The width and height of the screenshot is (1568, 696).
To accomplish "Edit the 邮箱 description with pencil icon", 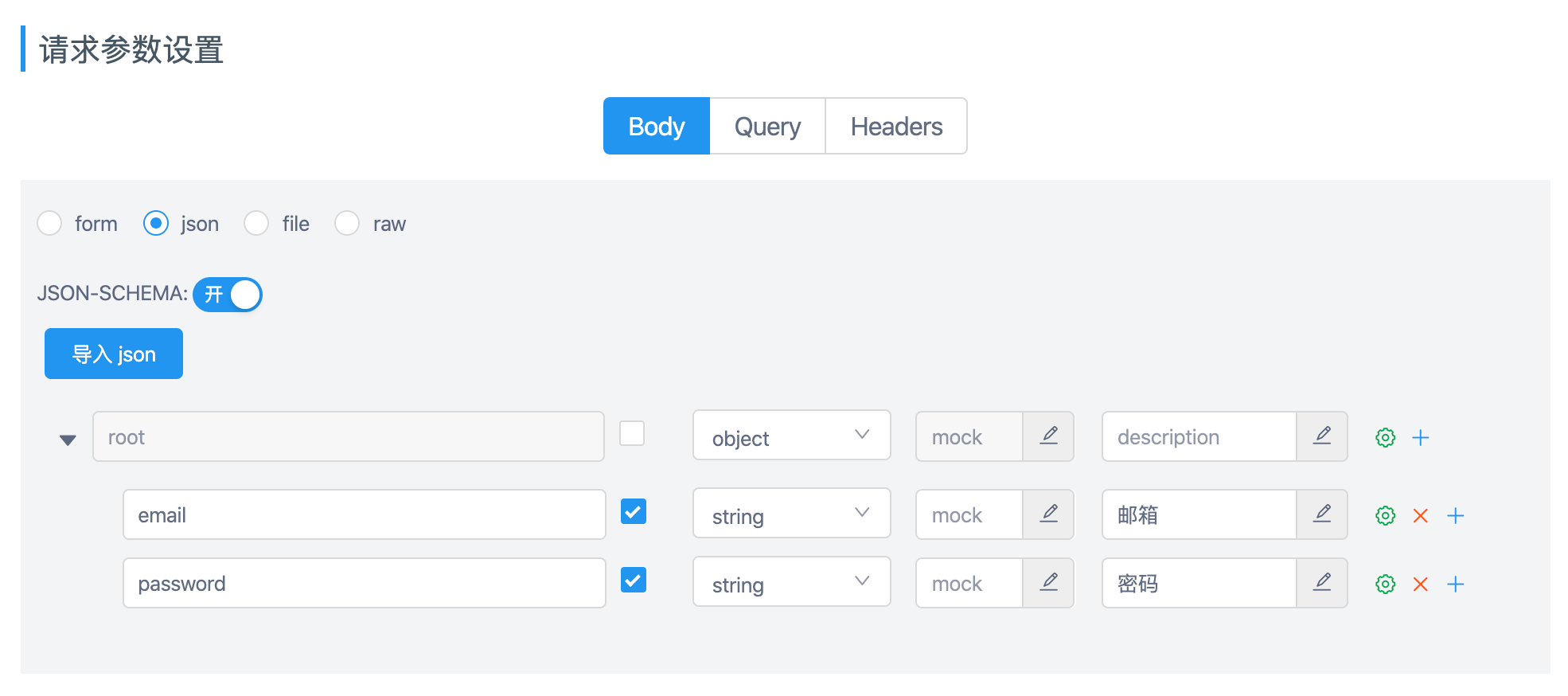I will 1321,514.
